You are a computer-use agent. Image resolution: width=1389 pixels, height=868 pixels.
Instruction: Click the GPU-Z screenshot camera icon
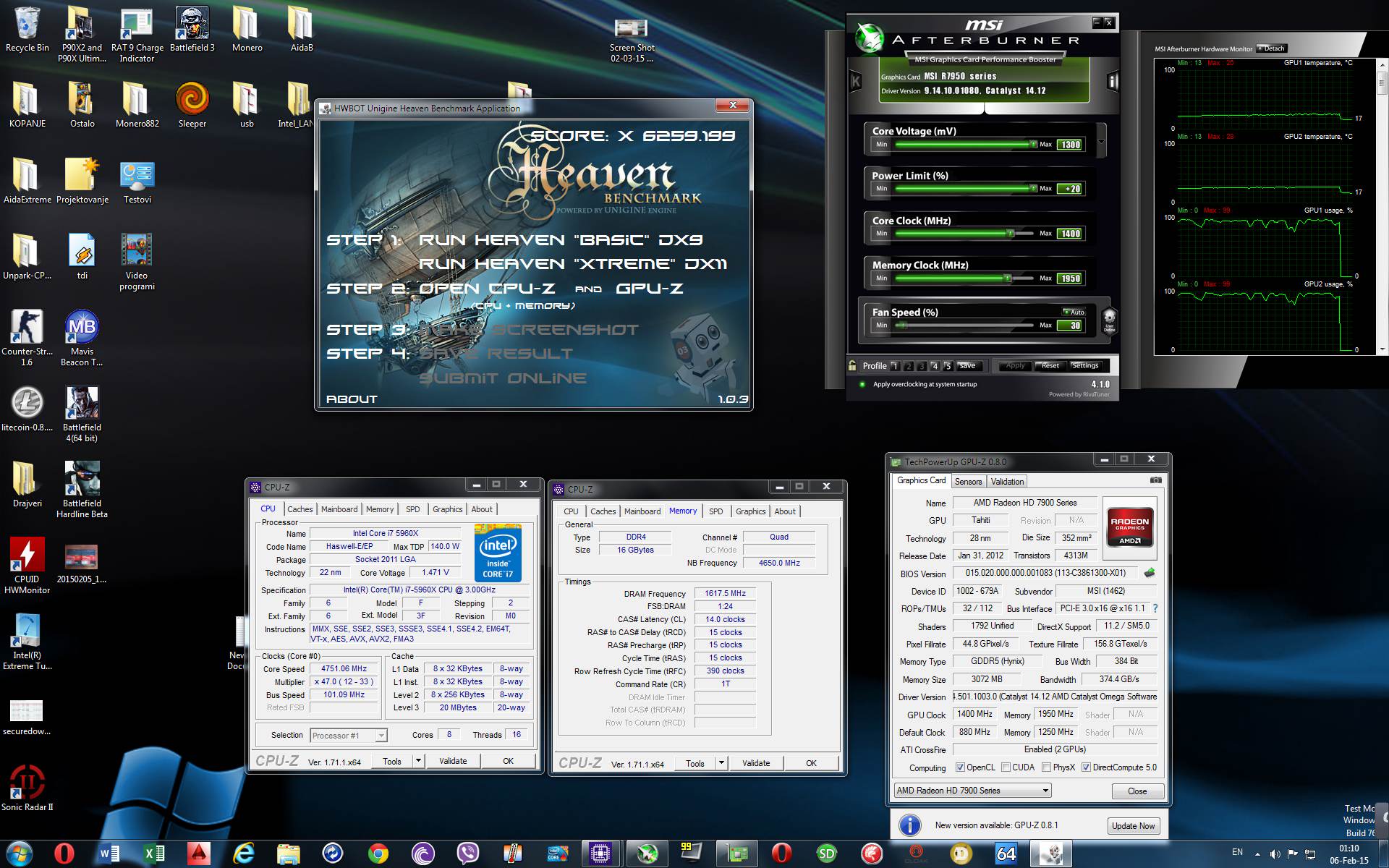[x=1155, y=480]
